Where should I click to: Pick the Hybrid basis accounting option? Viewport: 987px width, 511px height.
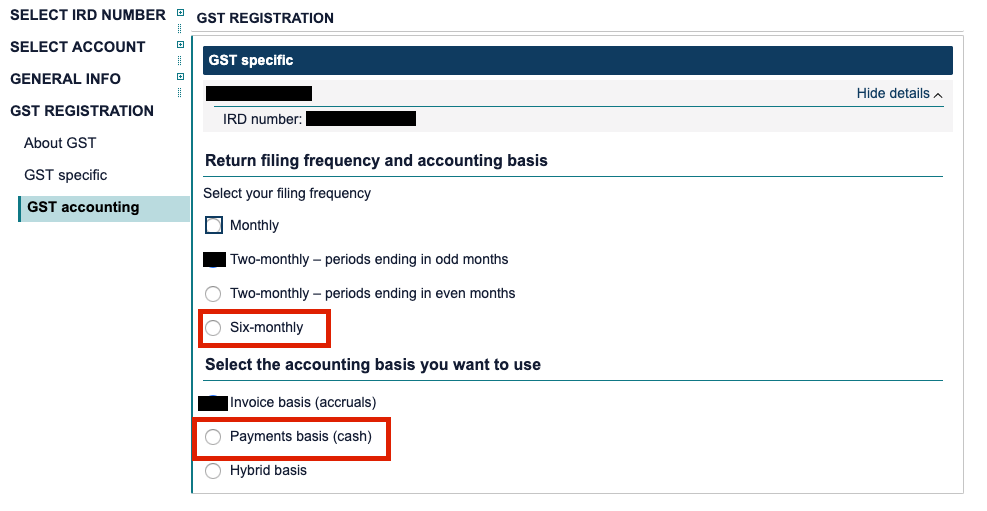click(x=213, y=471)
